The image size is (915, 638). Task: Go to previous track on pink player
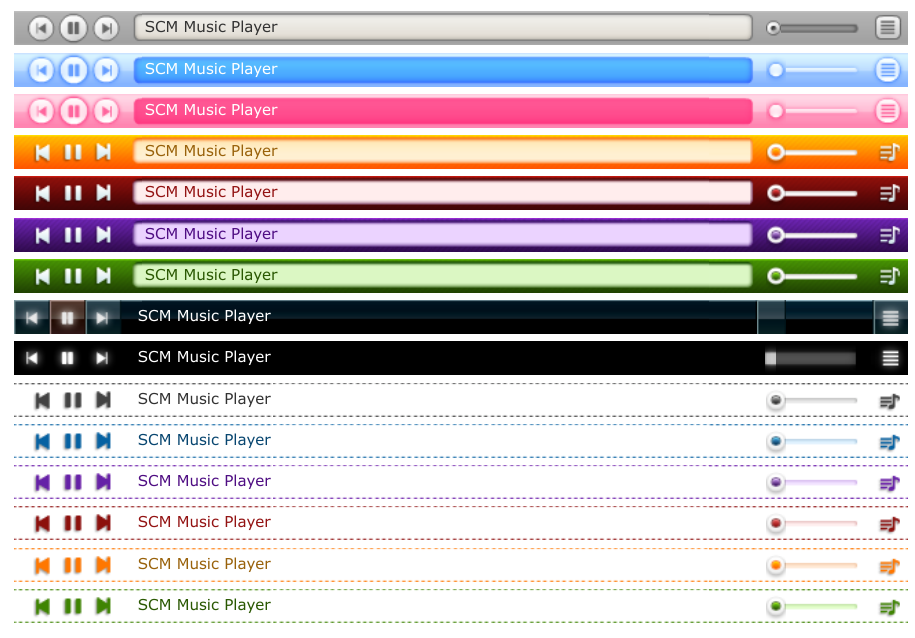[x=41, y=111]
